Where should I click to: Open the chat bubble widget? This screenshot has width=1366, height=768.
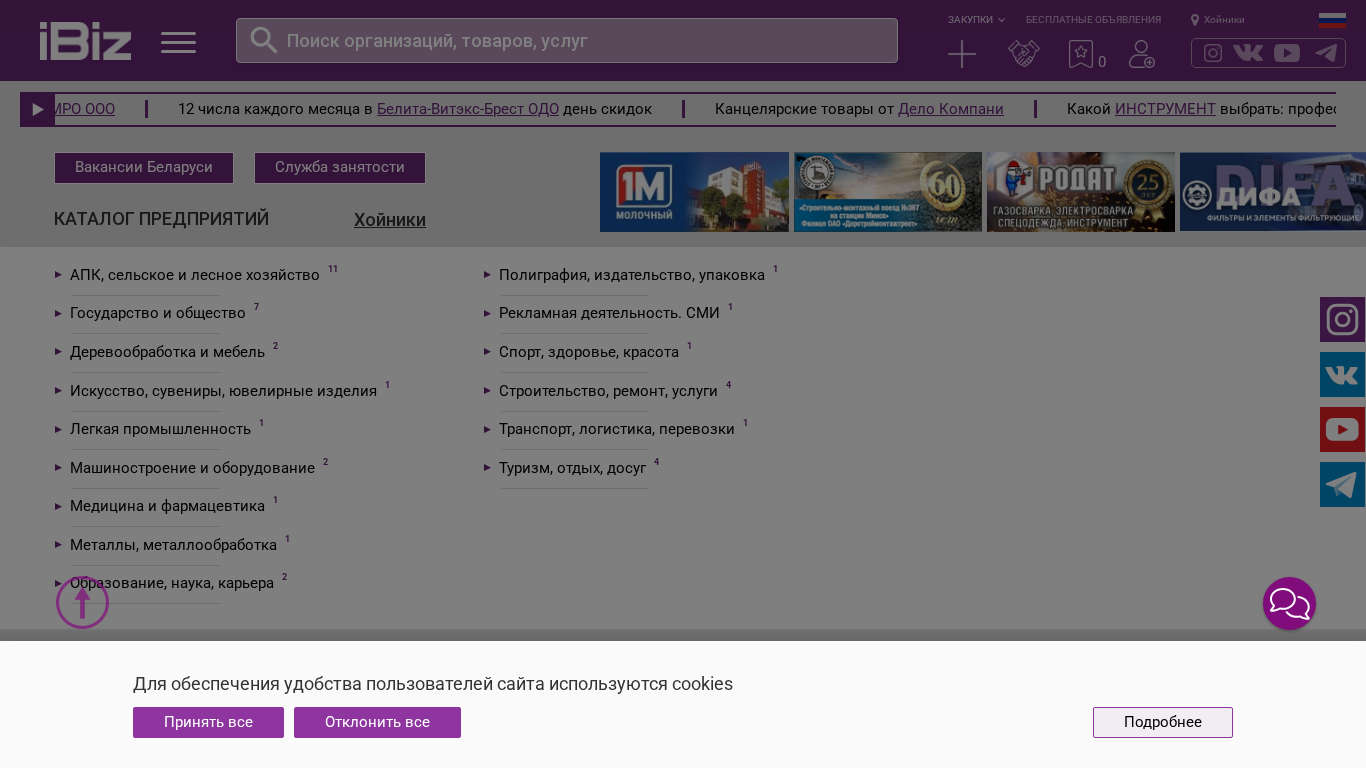(x=1289, y=604)
